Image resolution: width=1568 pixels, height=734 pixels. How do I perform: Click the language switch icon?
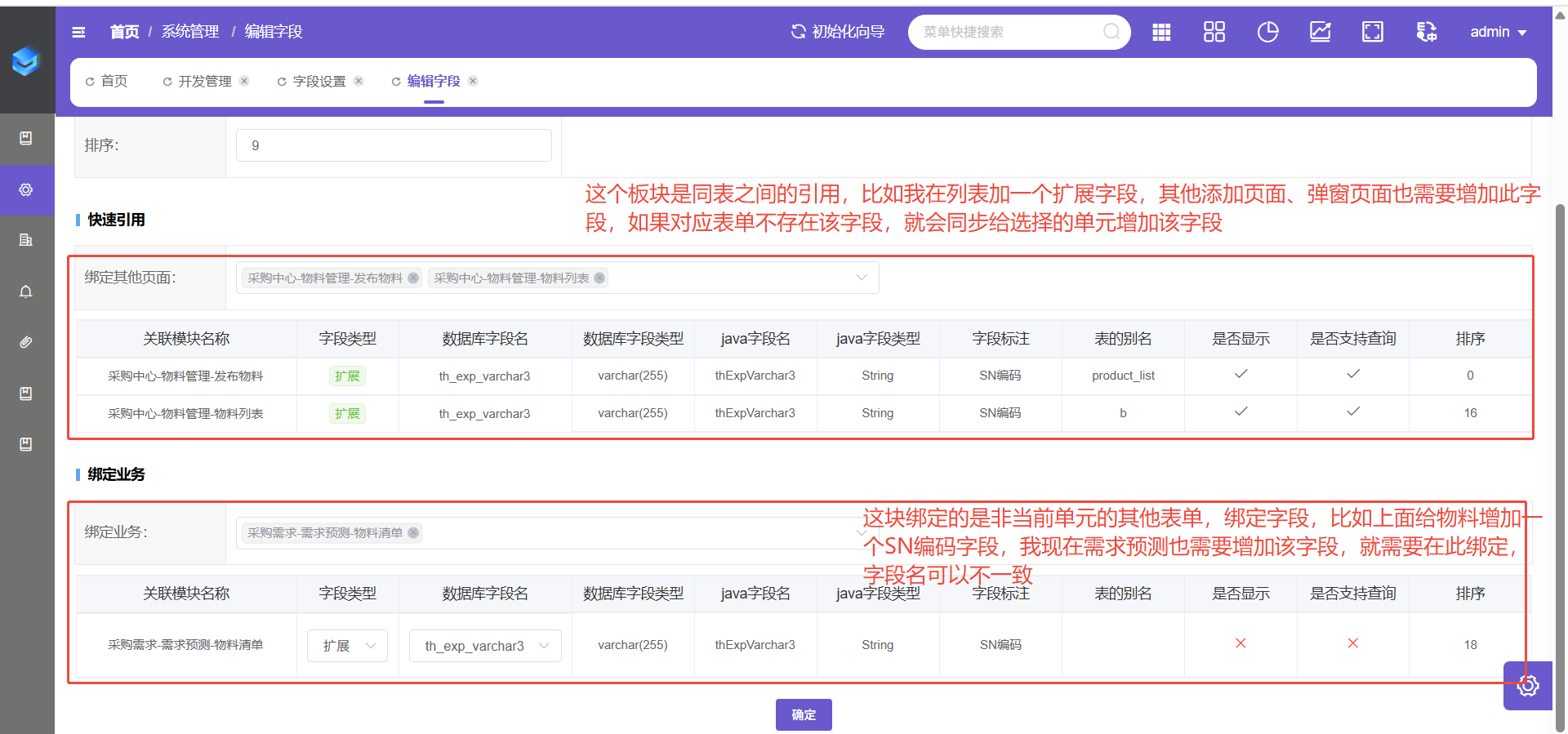[x=1426, y=32]
